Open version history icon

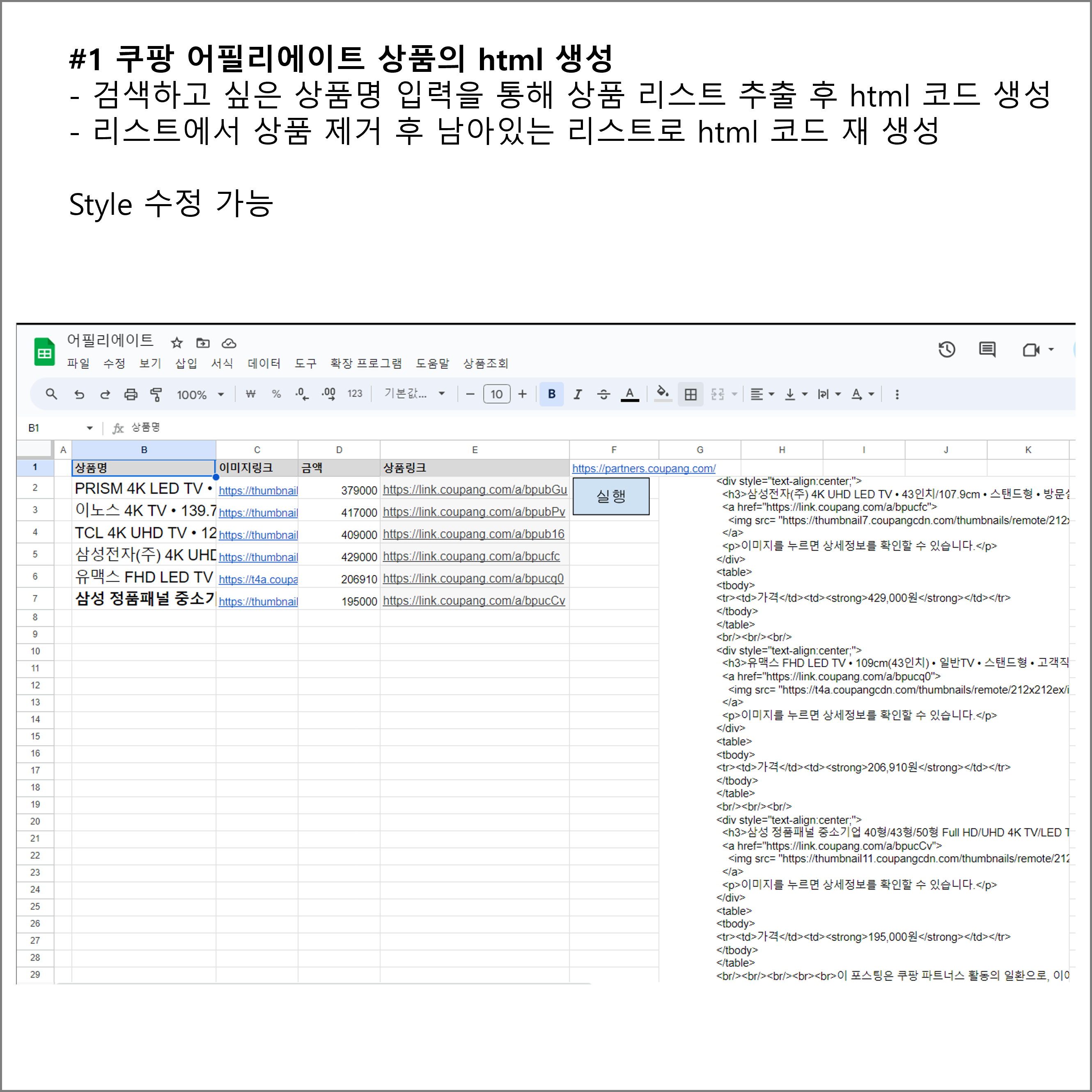947,349
